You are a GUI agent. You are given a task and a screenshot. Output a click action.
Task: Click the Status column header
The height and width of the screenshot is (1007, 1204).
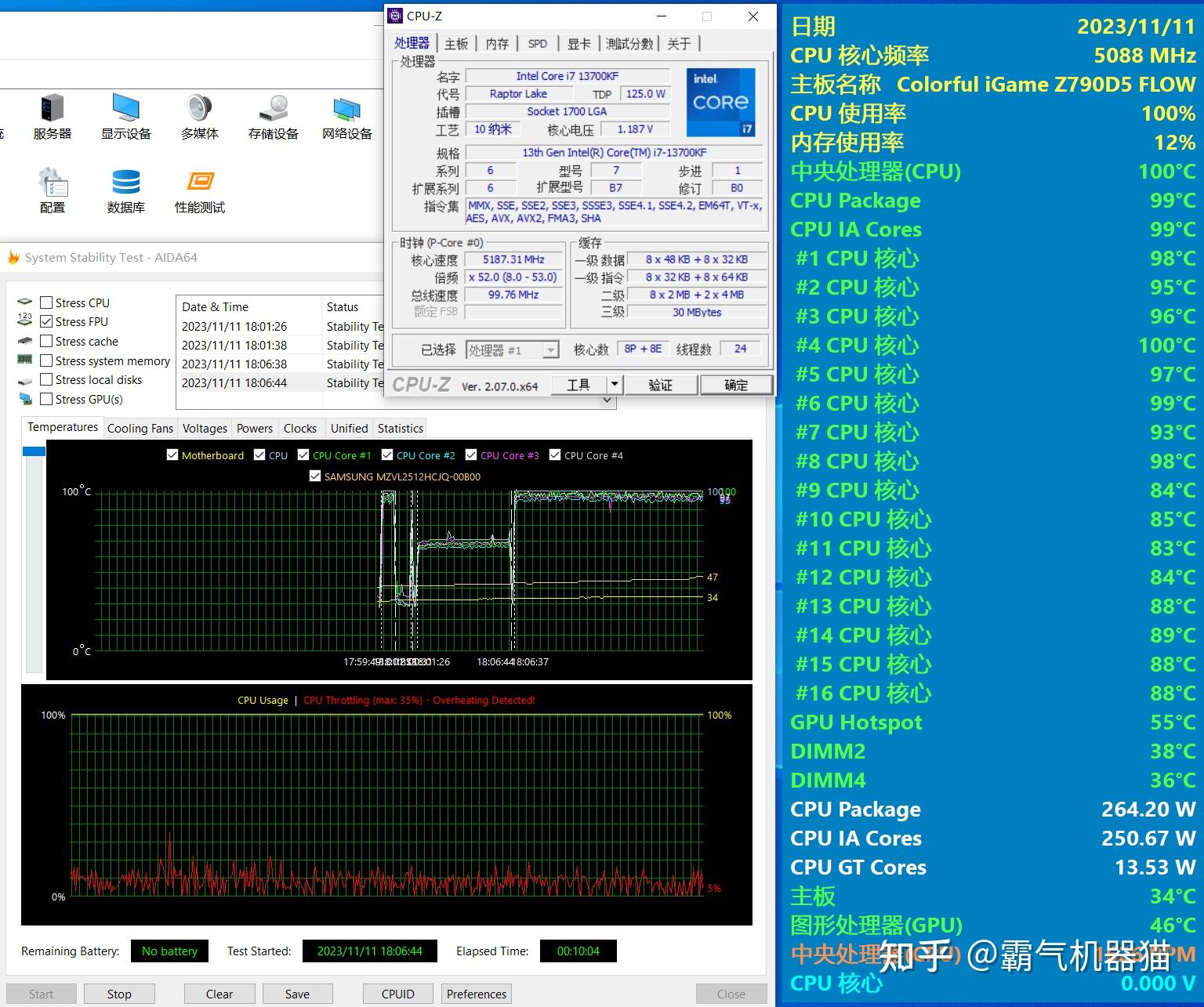click(353, 306)
